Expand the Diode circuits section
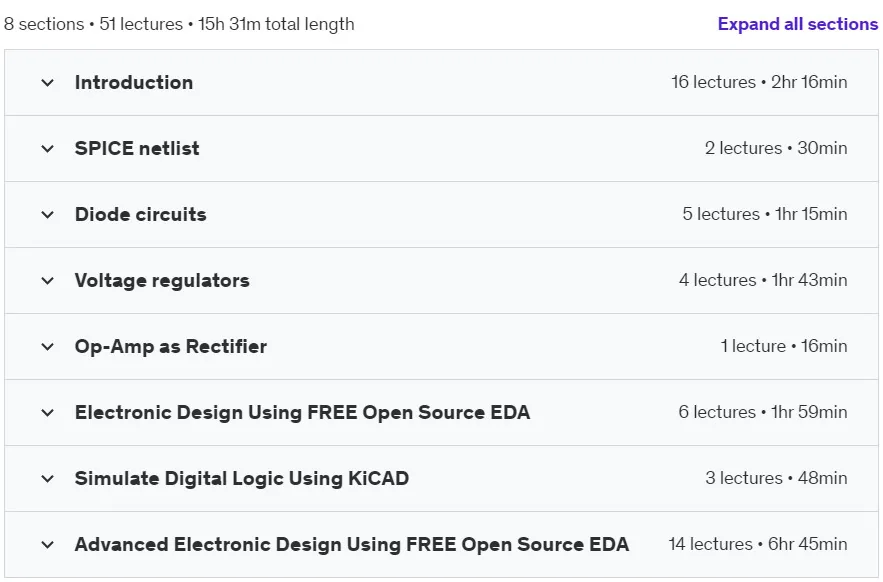883x582 pixels. (141, 215)
